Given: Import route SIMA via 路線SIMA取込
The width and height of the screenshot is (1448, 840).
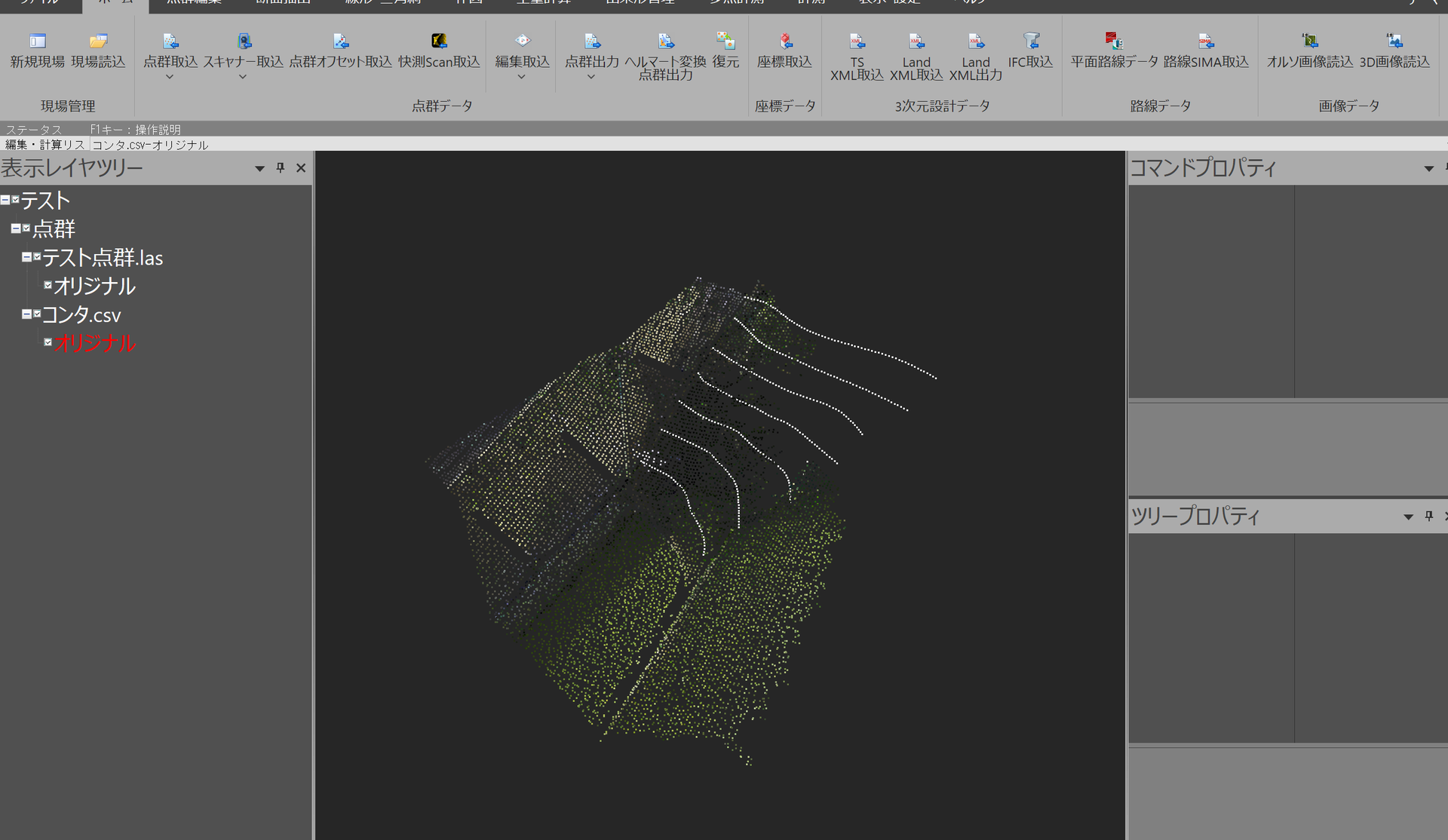Looking at the screenshot, I should click(1206, 51).
